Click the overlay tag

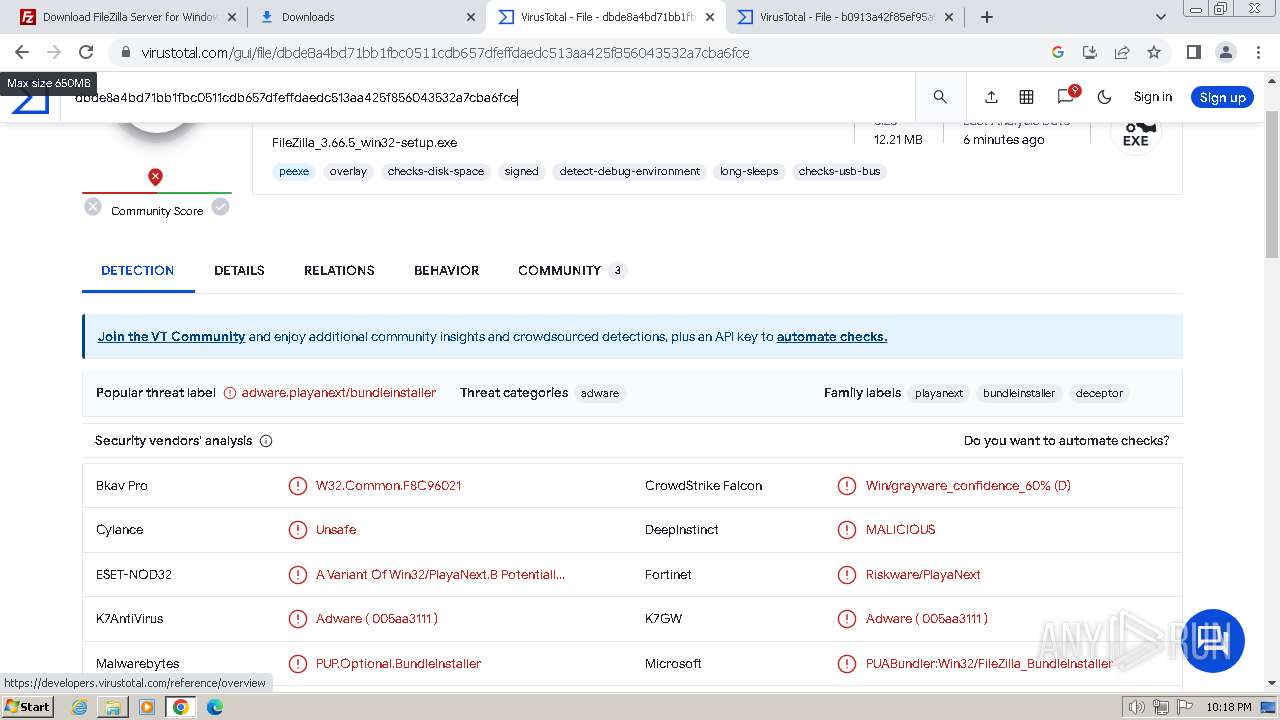click(348, 171)
